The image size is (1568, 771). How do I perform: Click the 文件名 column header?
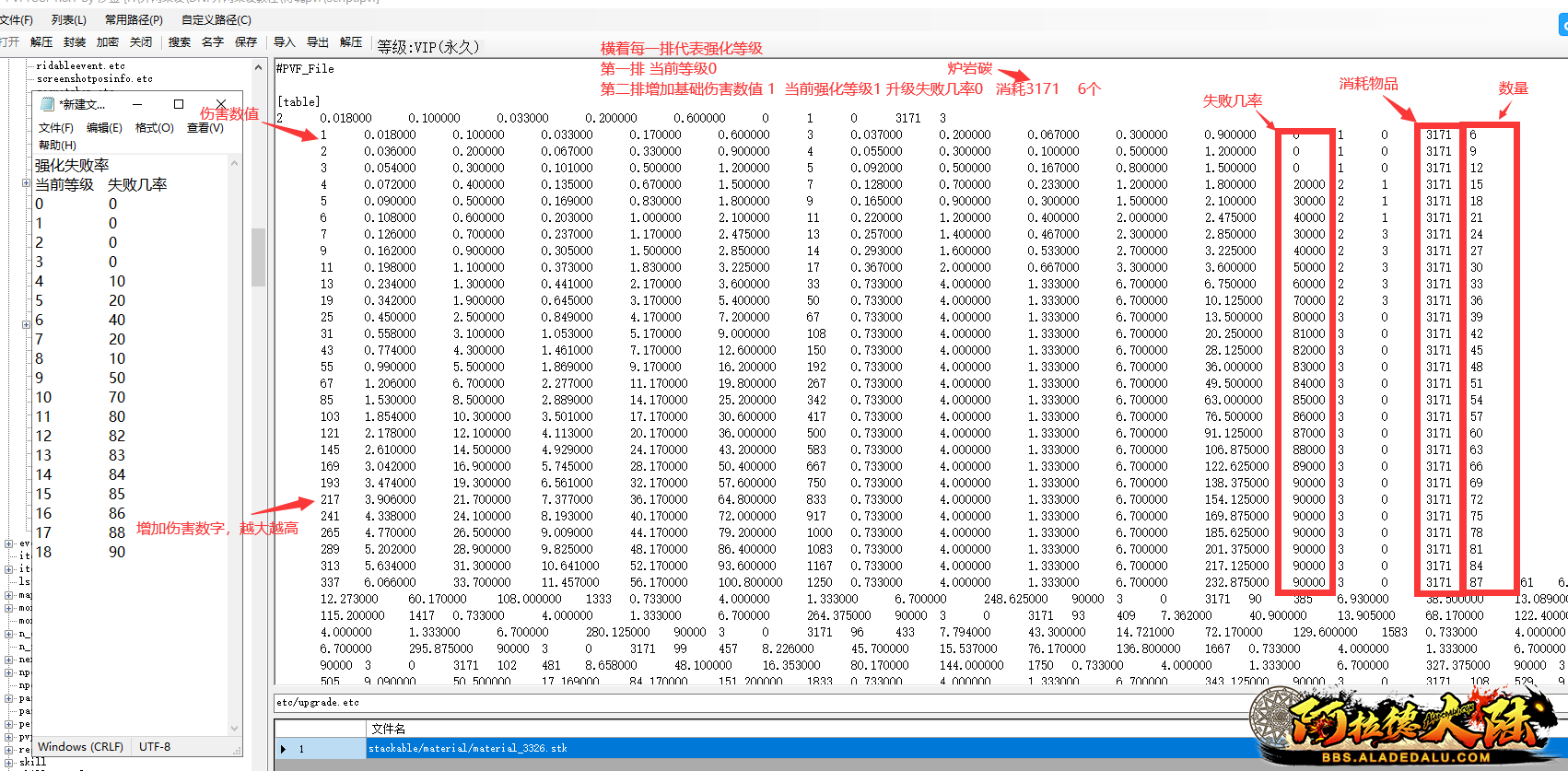coord(388,729)
